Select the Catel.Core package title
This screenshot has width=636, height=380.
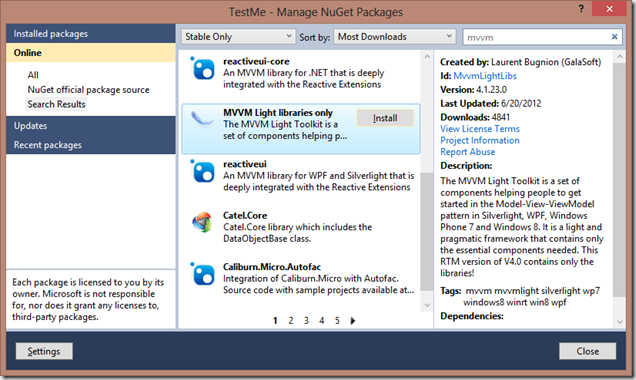tap(245, 215)
